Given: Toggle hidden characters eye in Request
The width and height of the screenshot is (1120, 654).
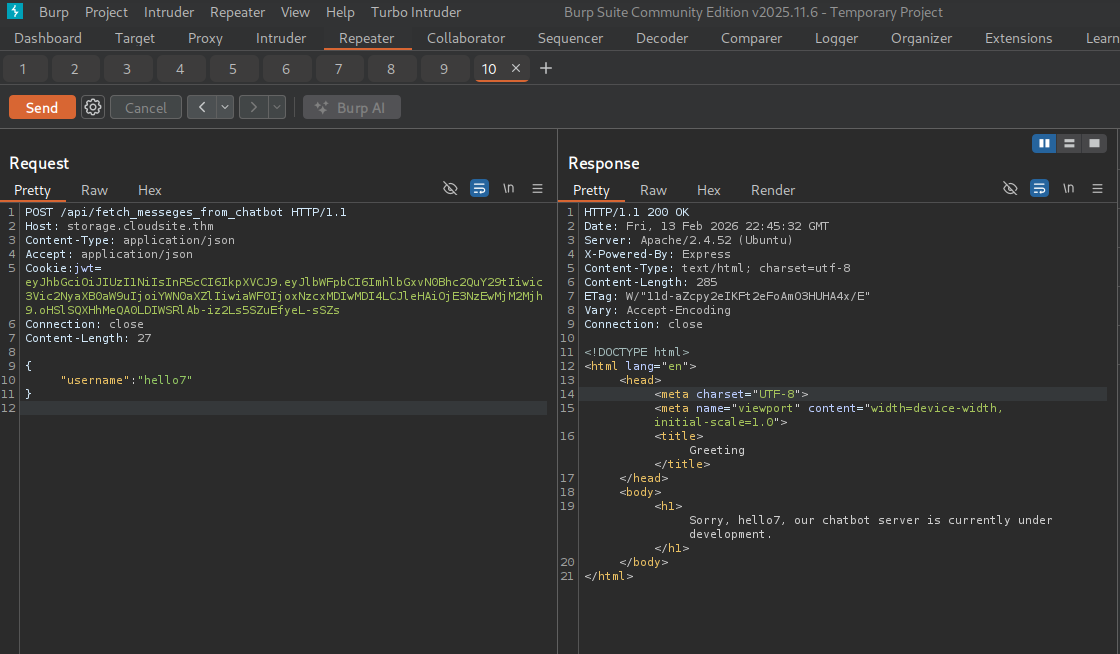Looking at the screenshot, I should (x=450, y=189).
